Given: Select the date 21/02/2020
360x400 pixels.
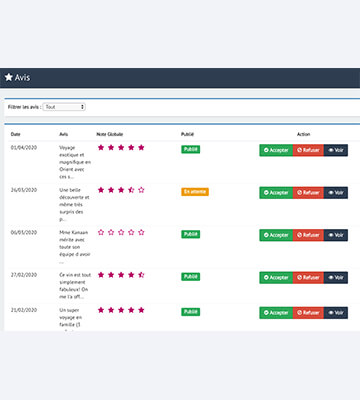Looking at the screenshot, I should (24, 310).
